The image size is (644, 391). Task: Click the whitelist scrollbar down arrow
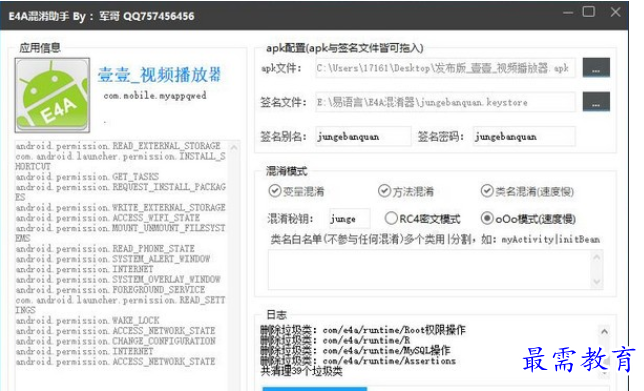(597, 282)
